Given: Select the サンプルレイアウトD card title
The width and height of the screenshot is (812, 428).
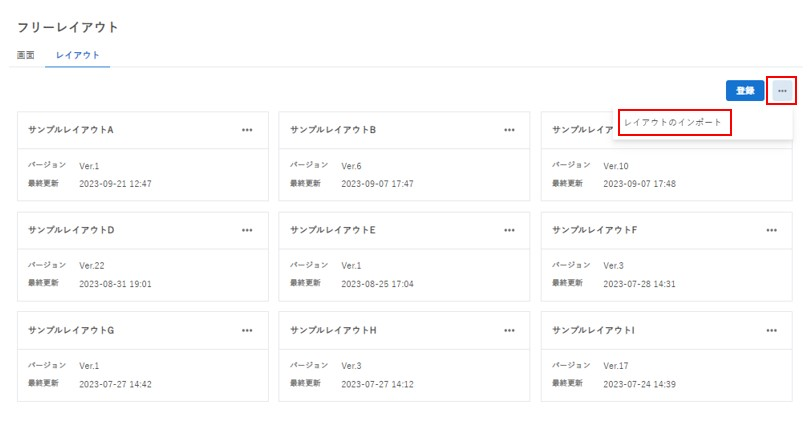Looking at the screenshot, I should click(x=71, y=230).
